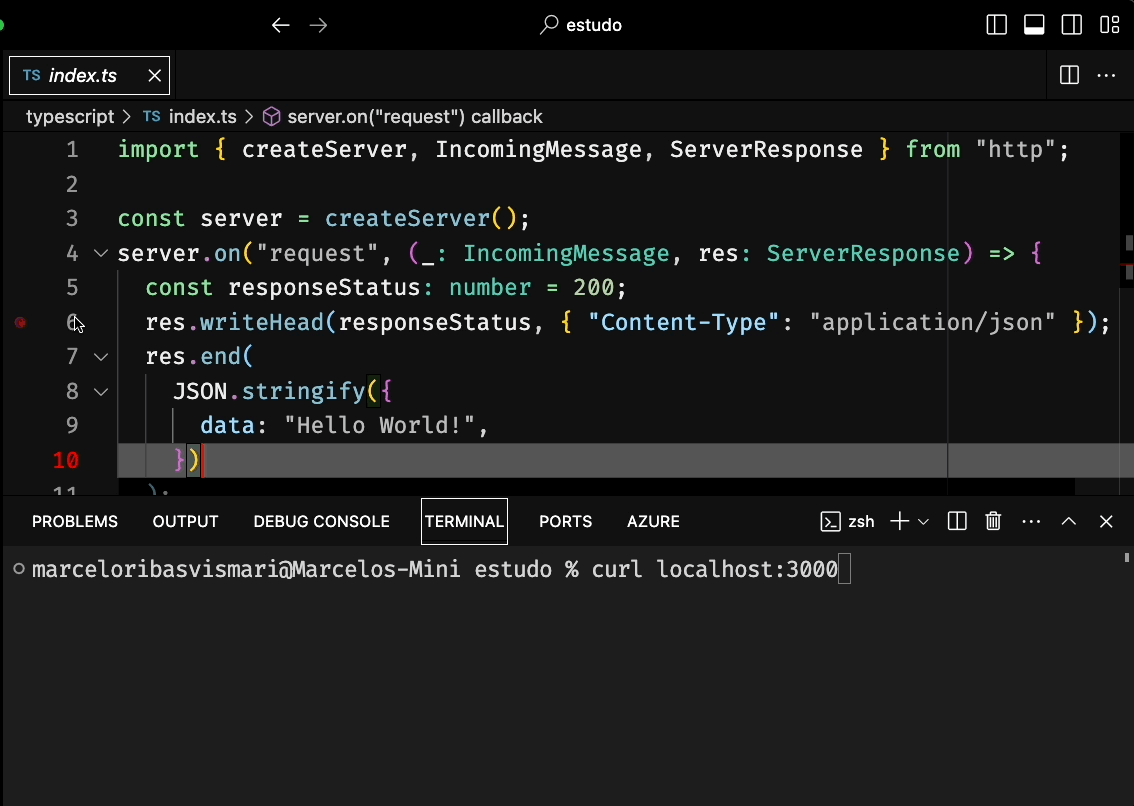Click line number 1 in gutter
The width and height of the screenshot is (1134, 806).
tap(72, 150)
